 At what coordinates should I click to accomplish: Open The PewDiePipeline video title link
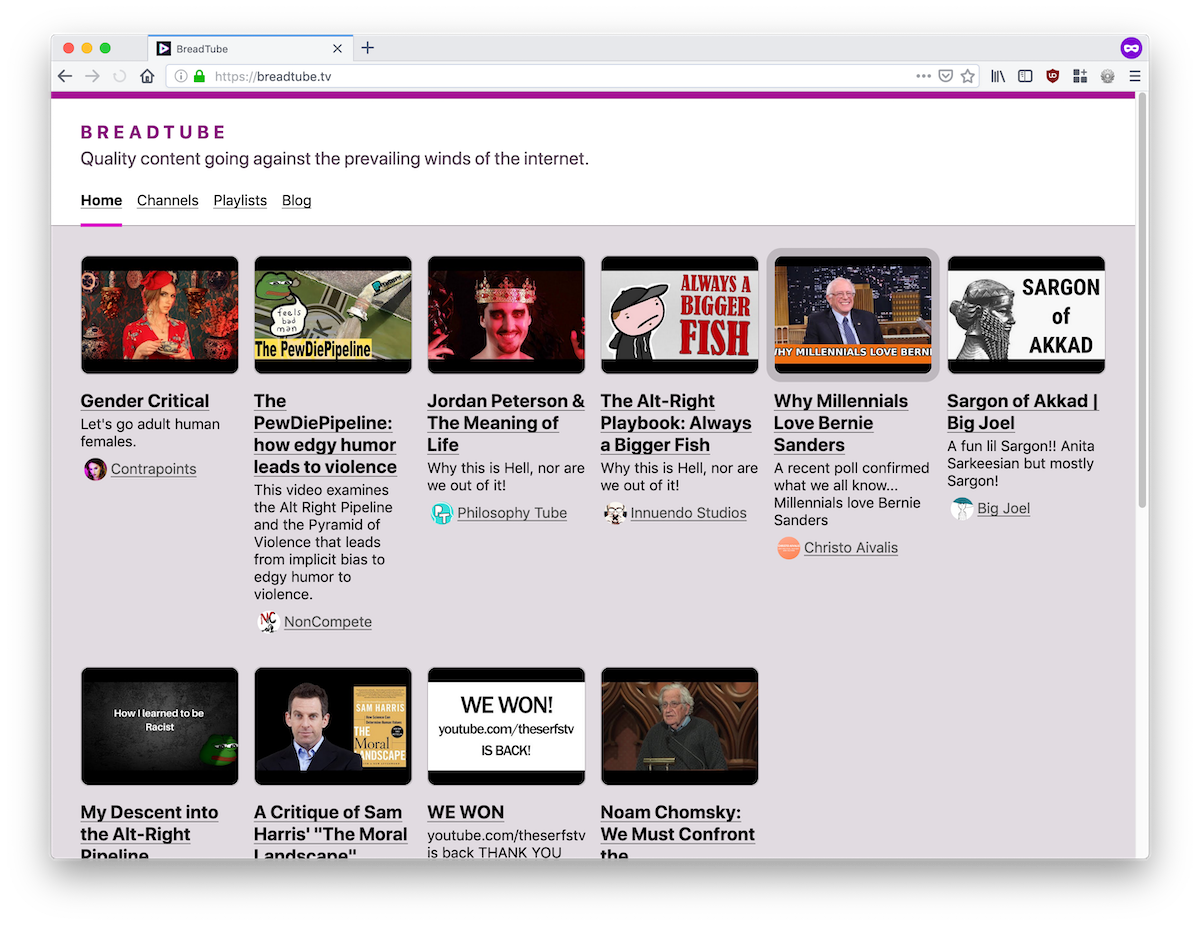pyautogui.click(x=325, y=434)
